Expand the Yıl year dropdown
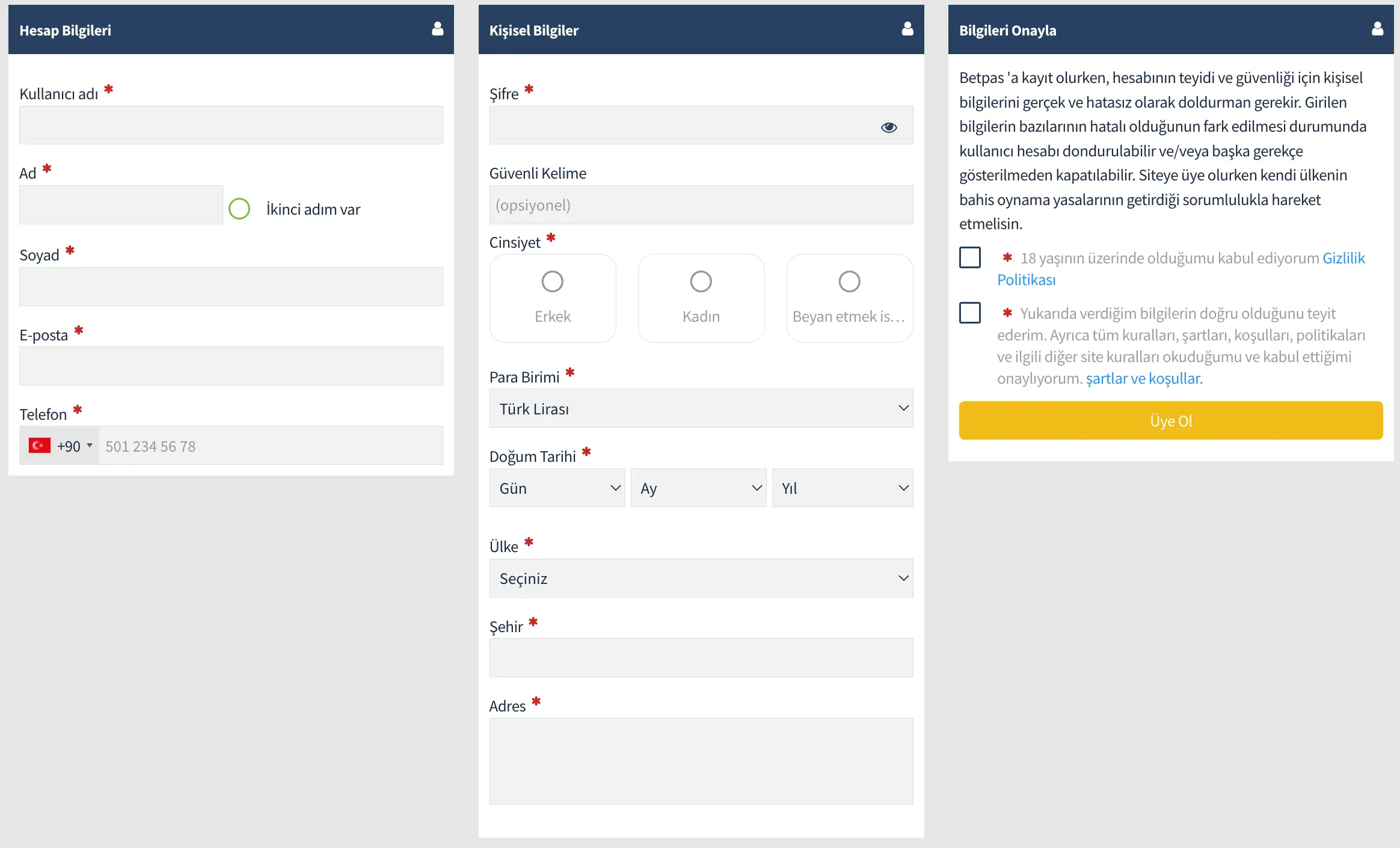This screenshot has width=1400, height=848. (x=842, y=488)
